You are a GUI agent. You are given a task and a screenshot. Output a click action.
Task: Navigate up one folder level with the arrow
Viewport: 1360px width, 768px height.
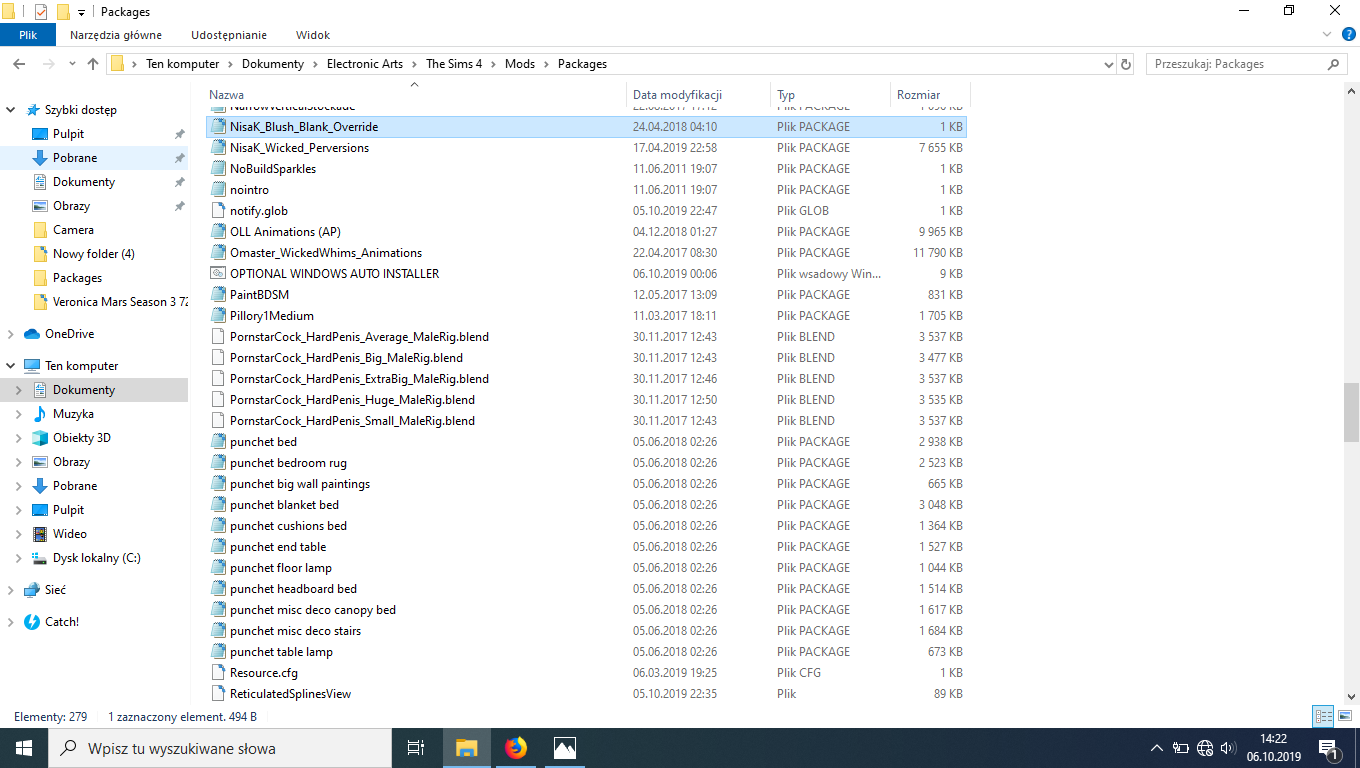93,63
